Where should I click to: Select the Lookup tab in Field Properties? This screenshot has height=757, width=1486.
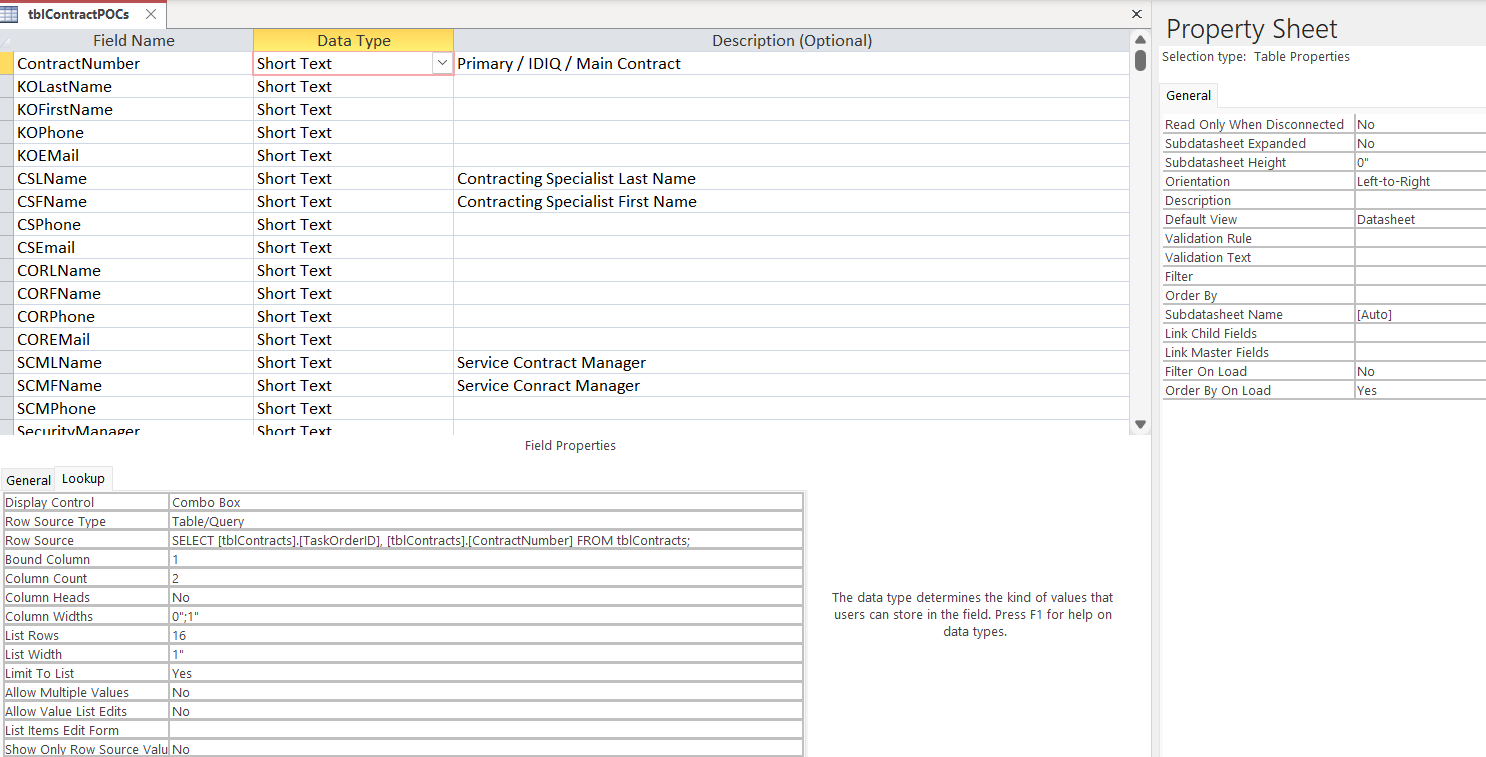[x=83, y=479]
